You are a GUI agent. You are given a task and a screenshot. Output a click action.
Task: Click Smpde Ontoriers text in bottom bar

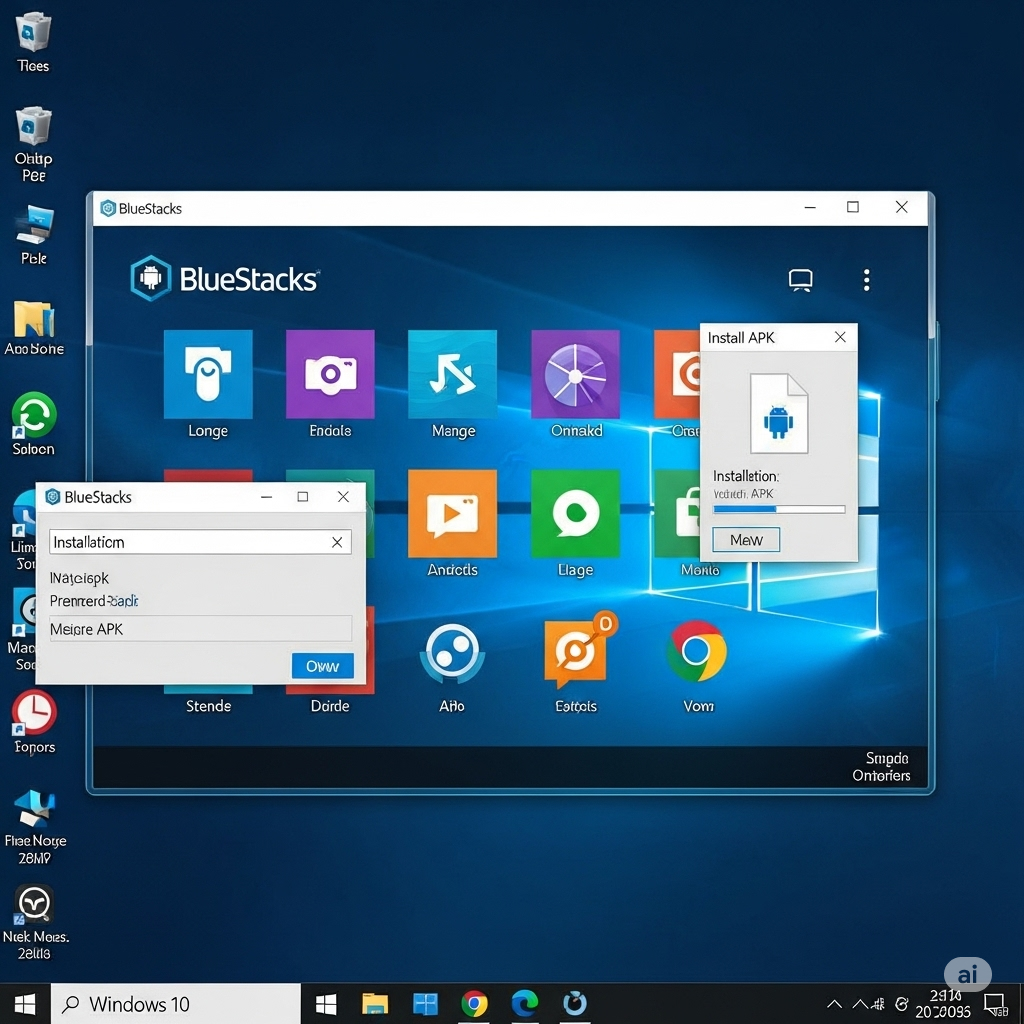coord(881,767)
